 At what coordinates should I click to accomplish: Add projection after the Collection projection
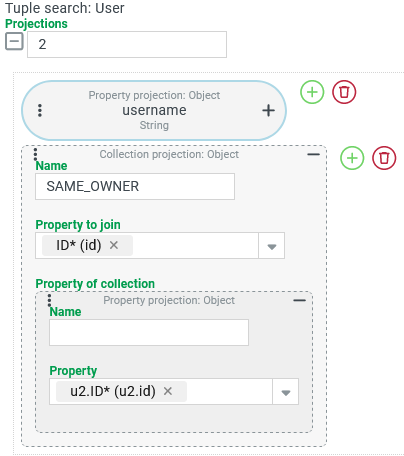coord(352,158)
